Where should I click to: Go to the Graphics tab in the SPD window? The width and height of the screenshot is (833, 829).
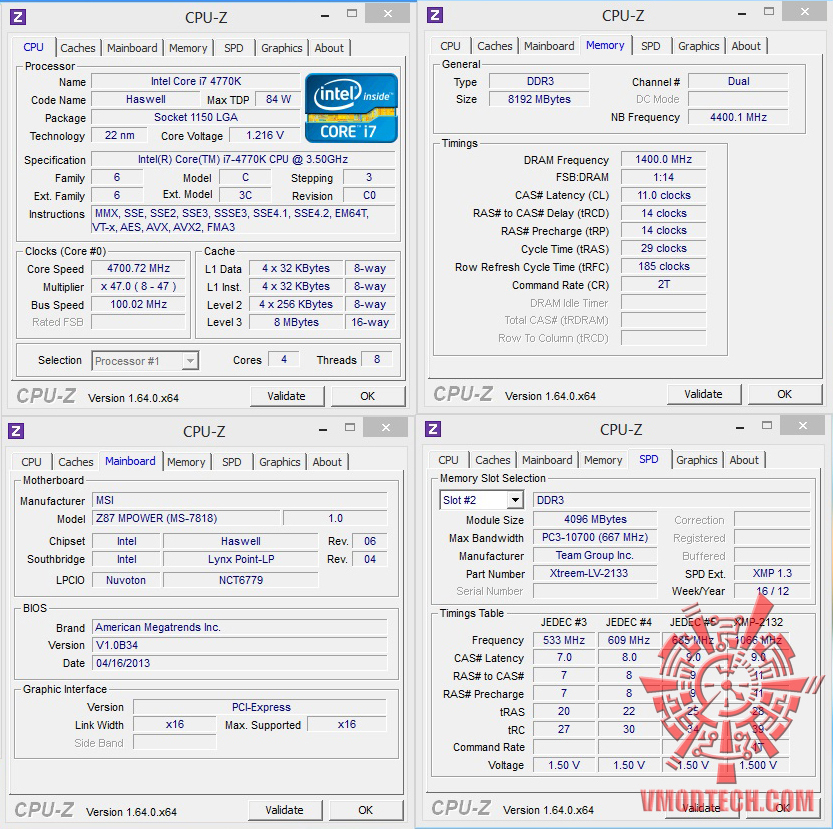click(x=696, y=460)
